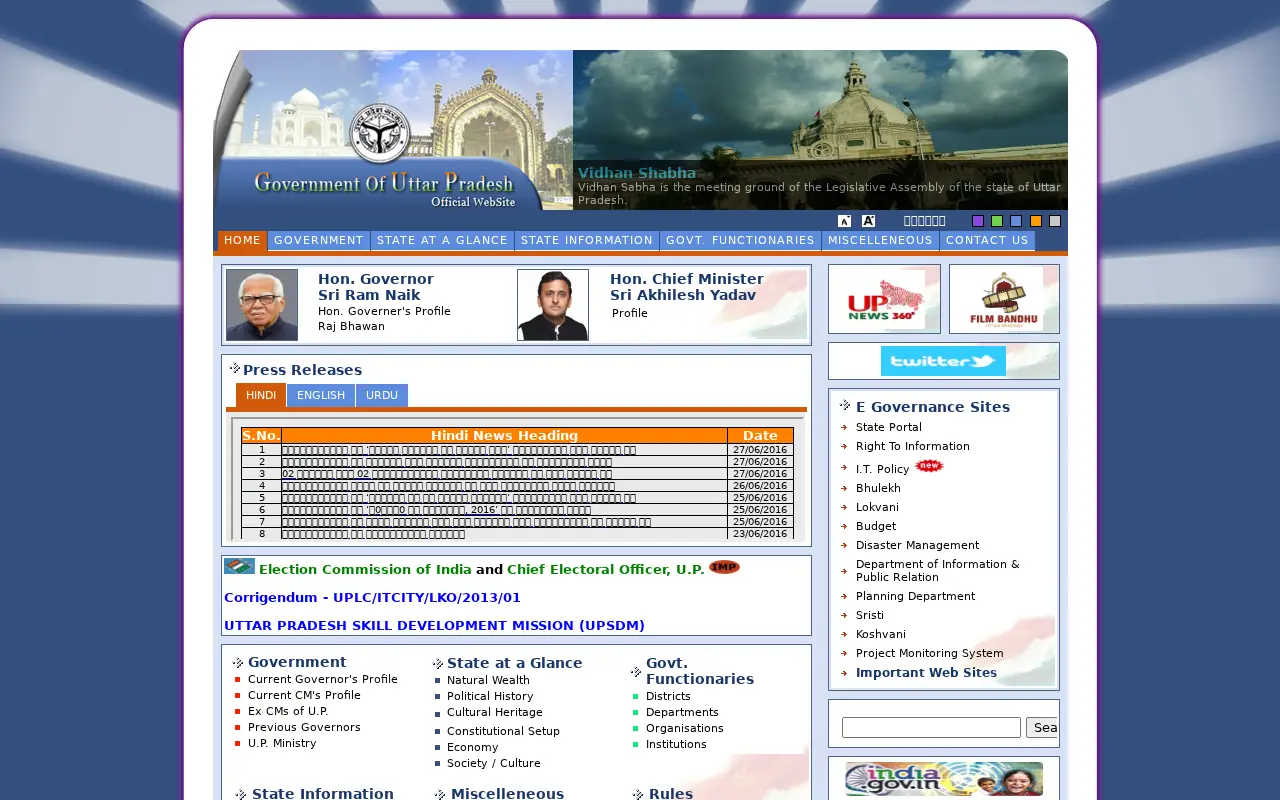This screenshot has height=800, width=1280.
Task: Open the I.T. Policy link
Action: coord(883,469)
